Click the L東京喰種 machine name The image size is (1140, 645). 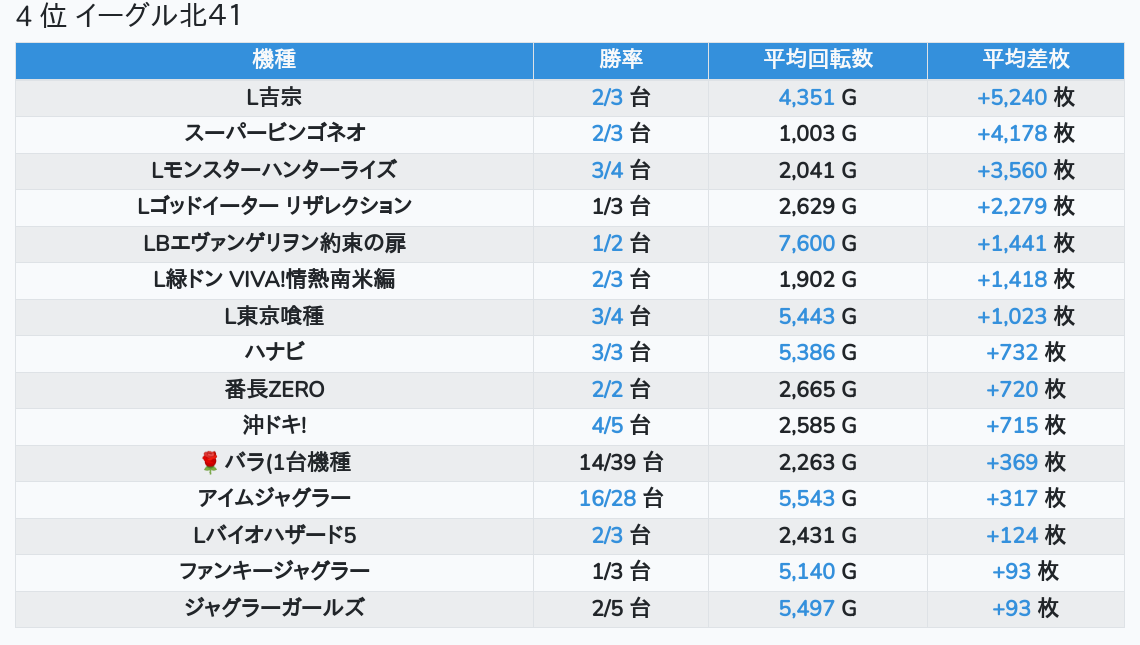[x=274, y=316]
